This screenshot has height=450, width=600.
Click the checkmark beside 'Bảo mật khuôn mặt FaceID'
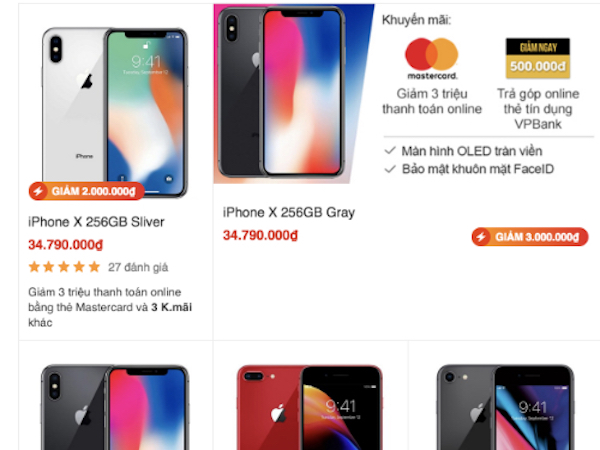click(x=390, y=169)
